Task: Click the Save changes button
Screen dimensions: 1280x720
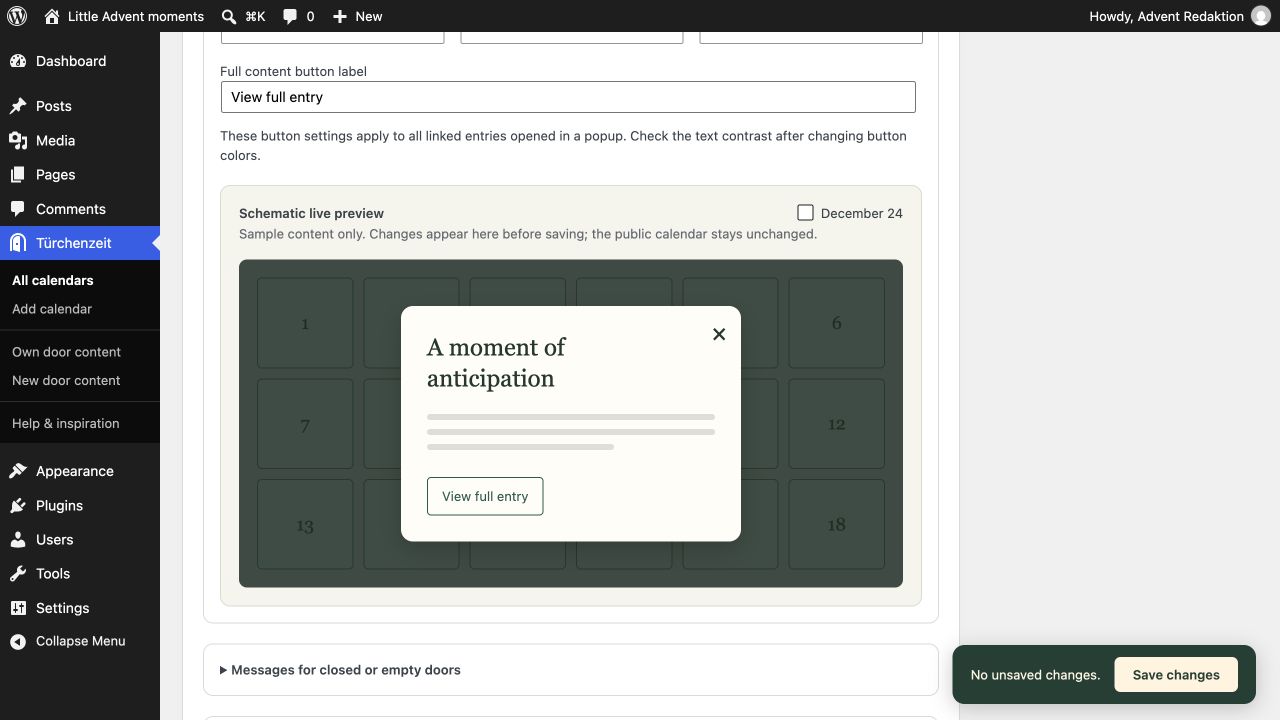Action: pyautogui.click(x=1176, y=675)
